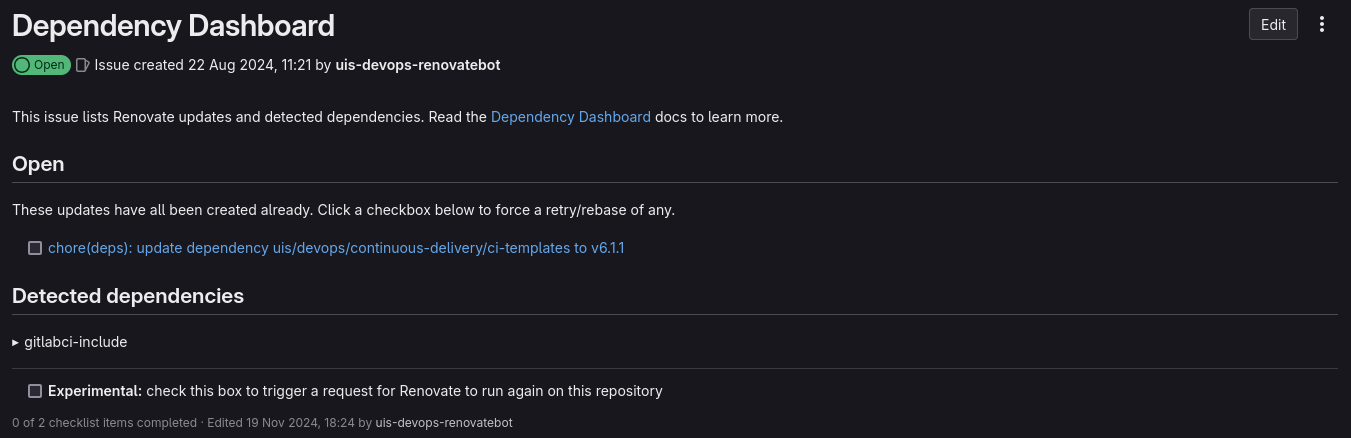Click the green Open status badge
Viewport: 1351px width, 438px height.
click(41, 65)
